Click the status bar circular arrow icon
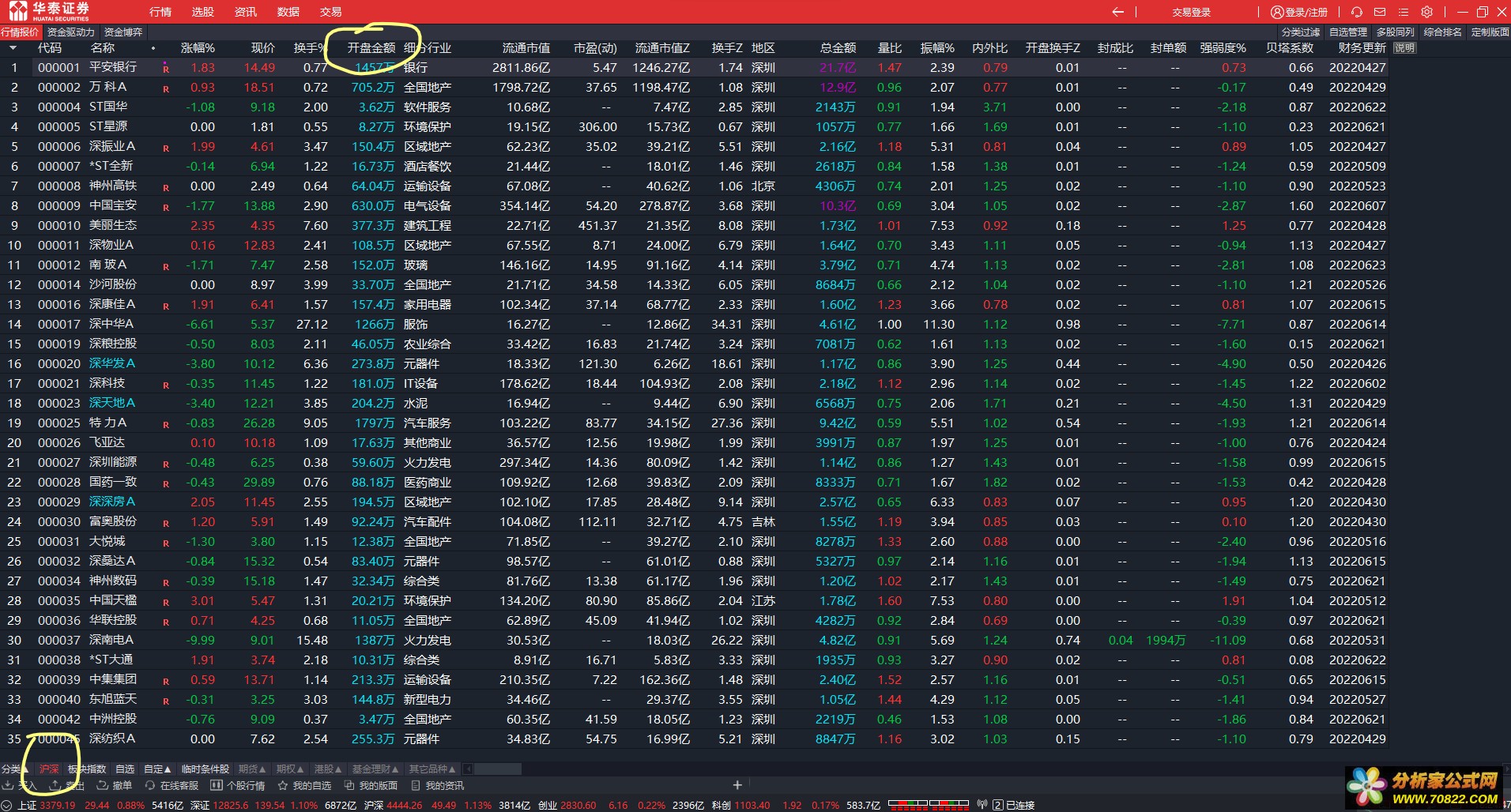Image resolution: width=1511 pixels, height=812 pixels. [x=6, y=805]
